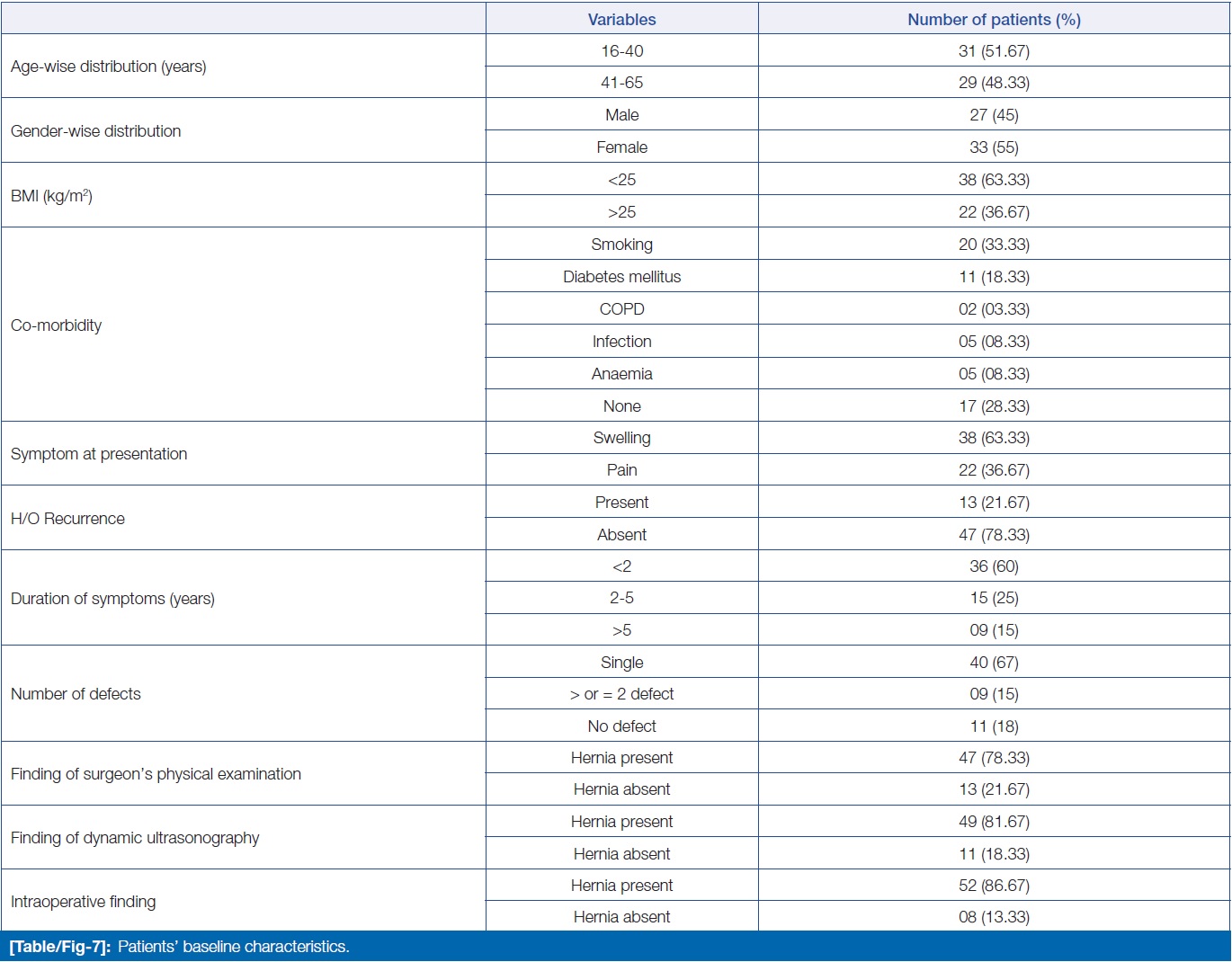Click the value '11 (18.33)' for Diabetes mellitus

(994, 277)
